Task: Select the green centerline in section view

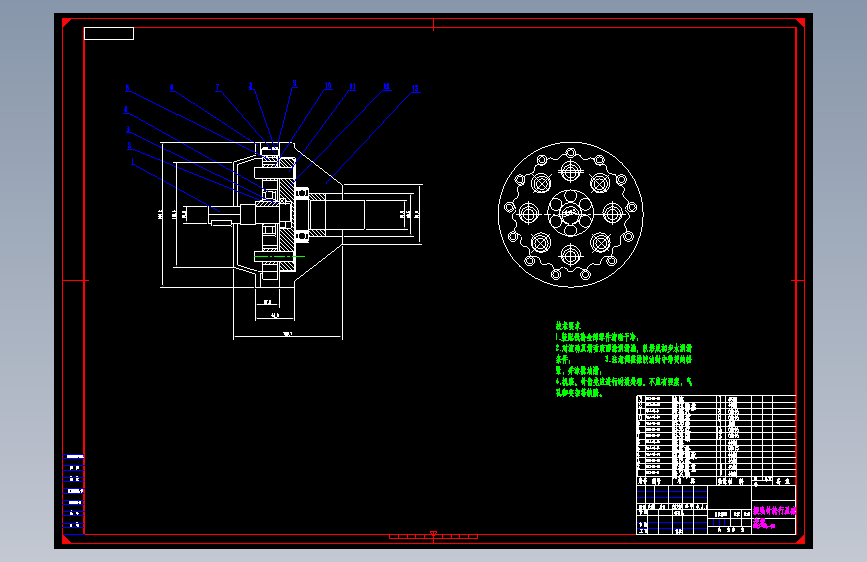Action: pos(280,257)
